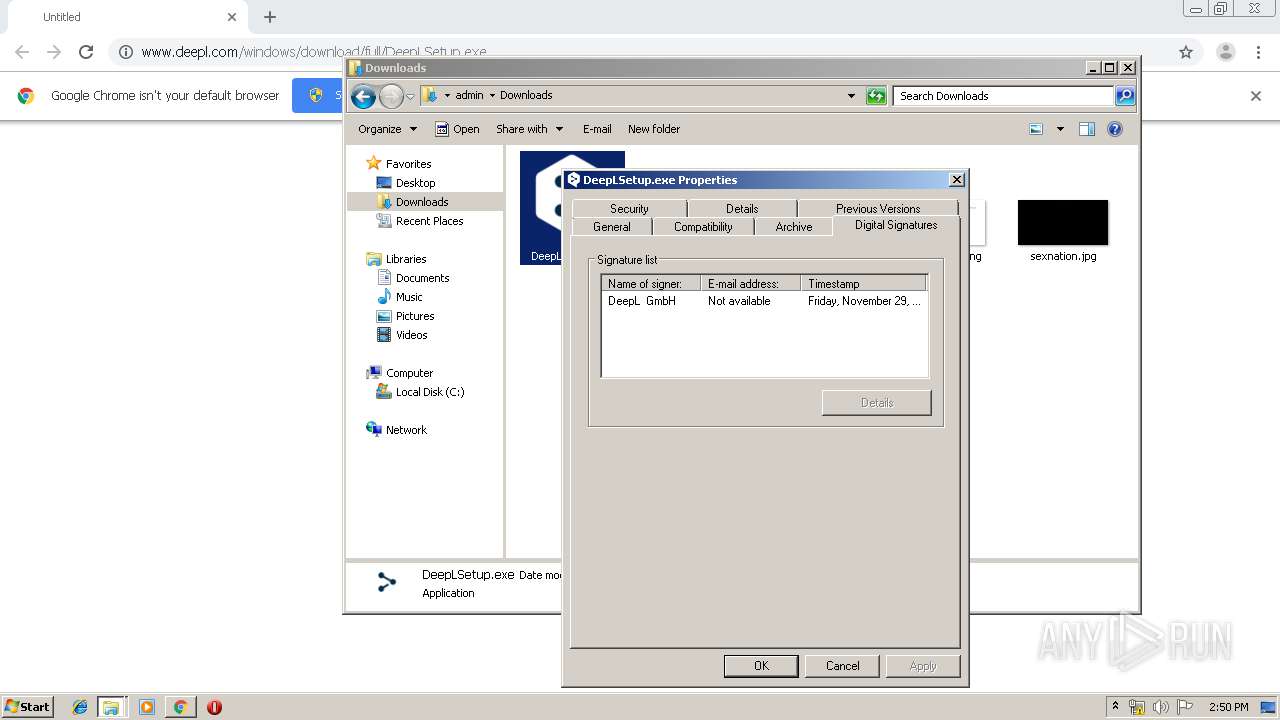Screen dimensions: 1280x720
Task: Select Computer in the navigation pane
Action: click(409, 373)
